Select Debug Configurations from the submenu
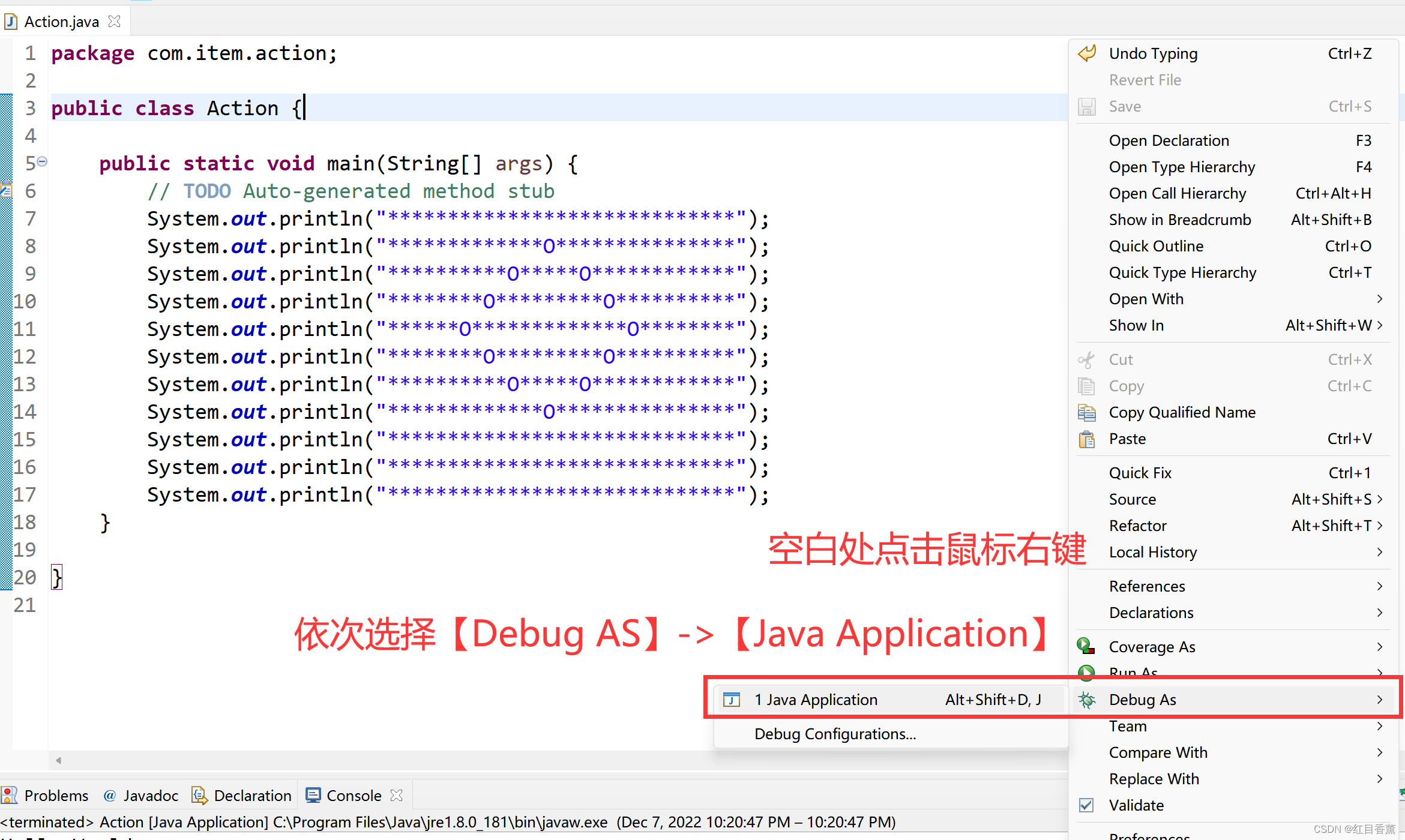1405x840 pixels. pyautogui.click(x=835, y=733)
